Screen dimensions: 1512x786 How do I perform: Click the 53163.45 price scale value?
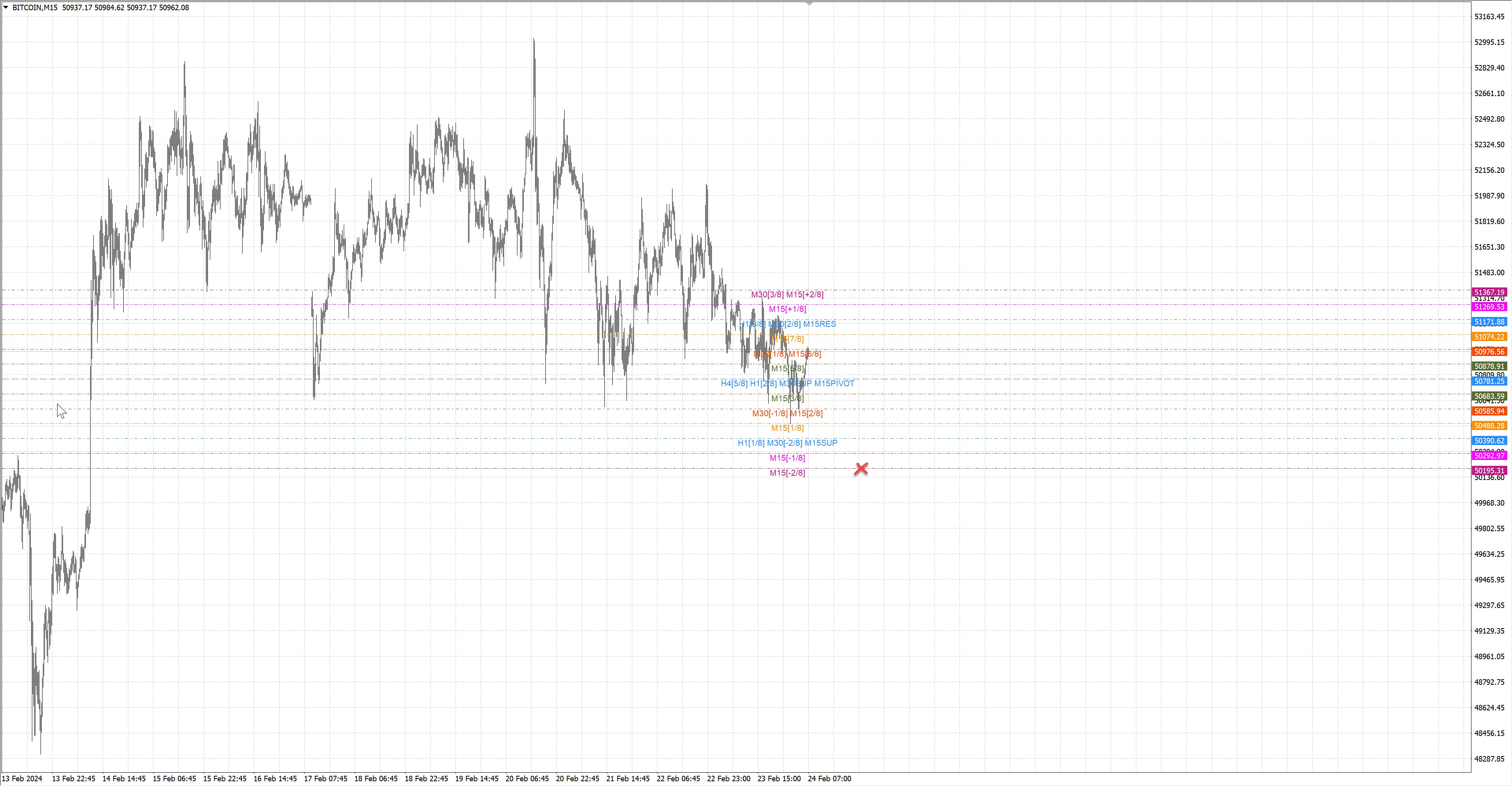pos(1489,17)
